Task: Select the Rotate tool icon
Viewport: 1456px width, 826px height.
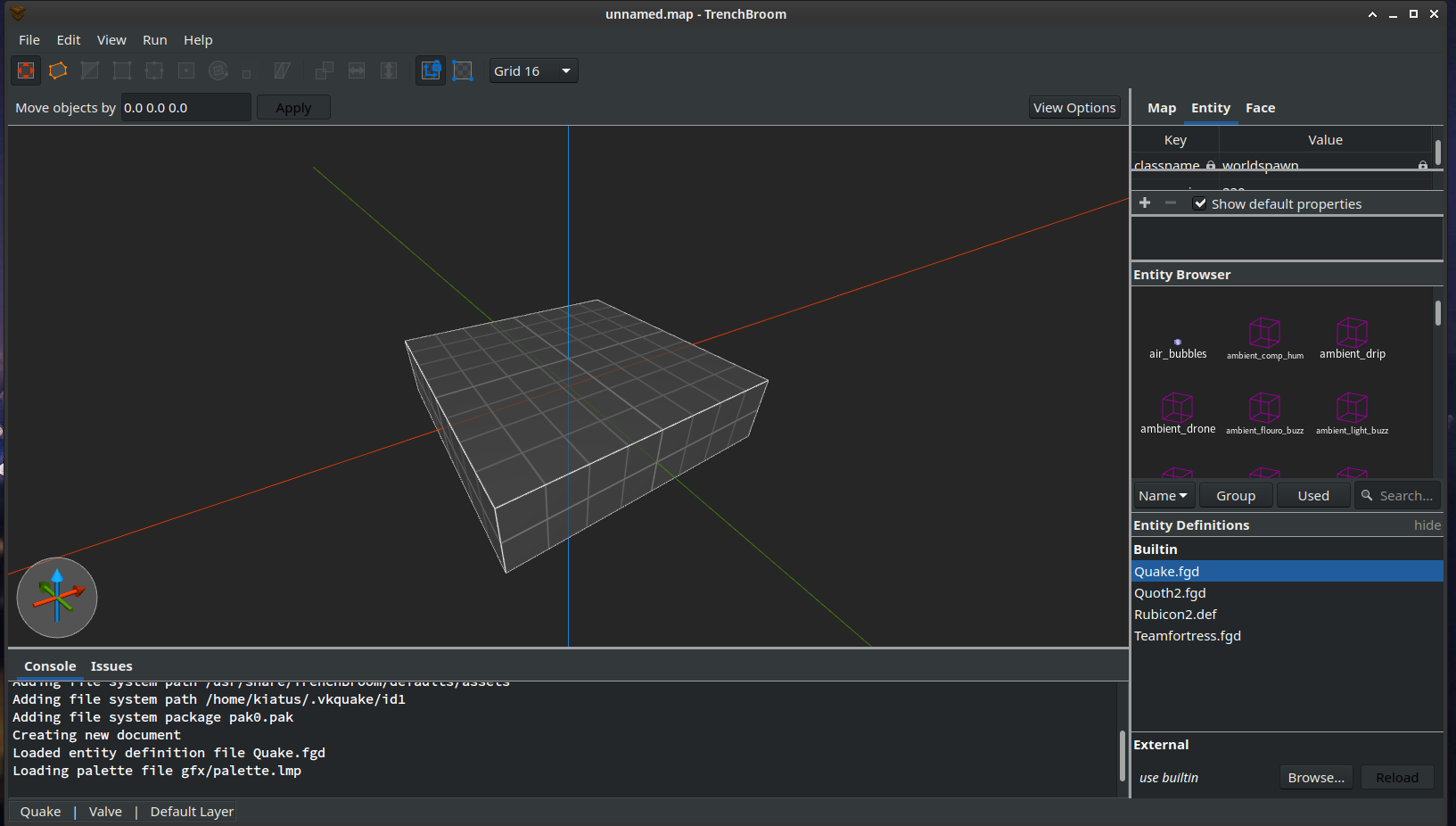Action: 218,70
